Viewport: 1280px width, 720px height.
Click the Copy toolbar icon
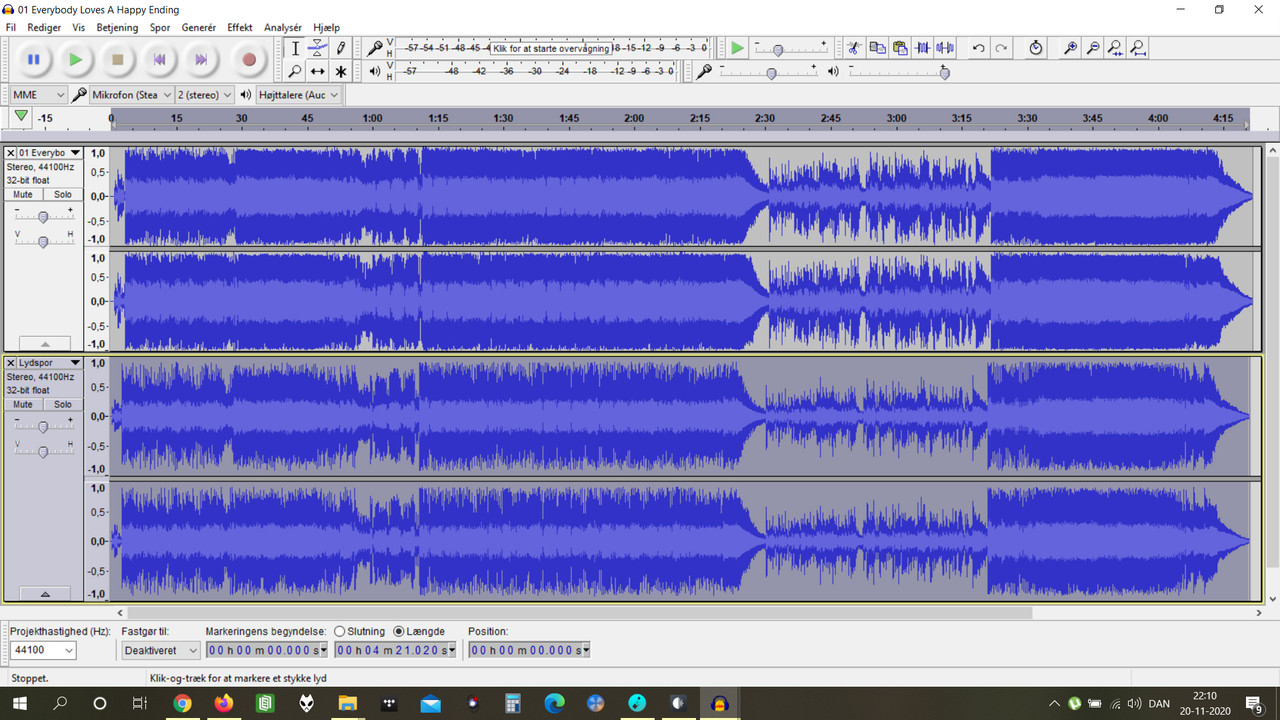877,48
